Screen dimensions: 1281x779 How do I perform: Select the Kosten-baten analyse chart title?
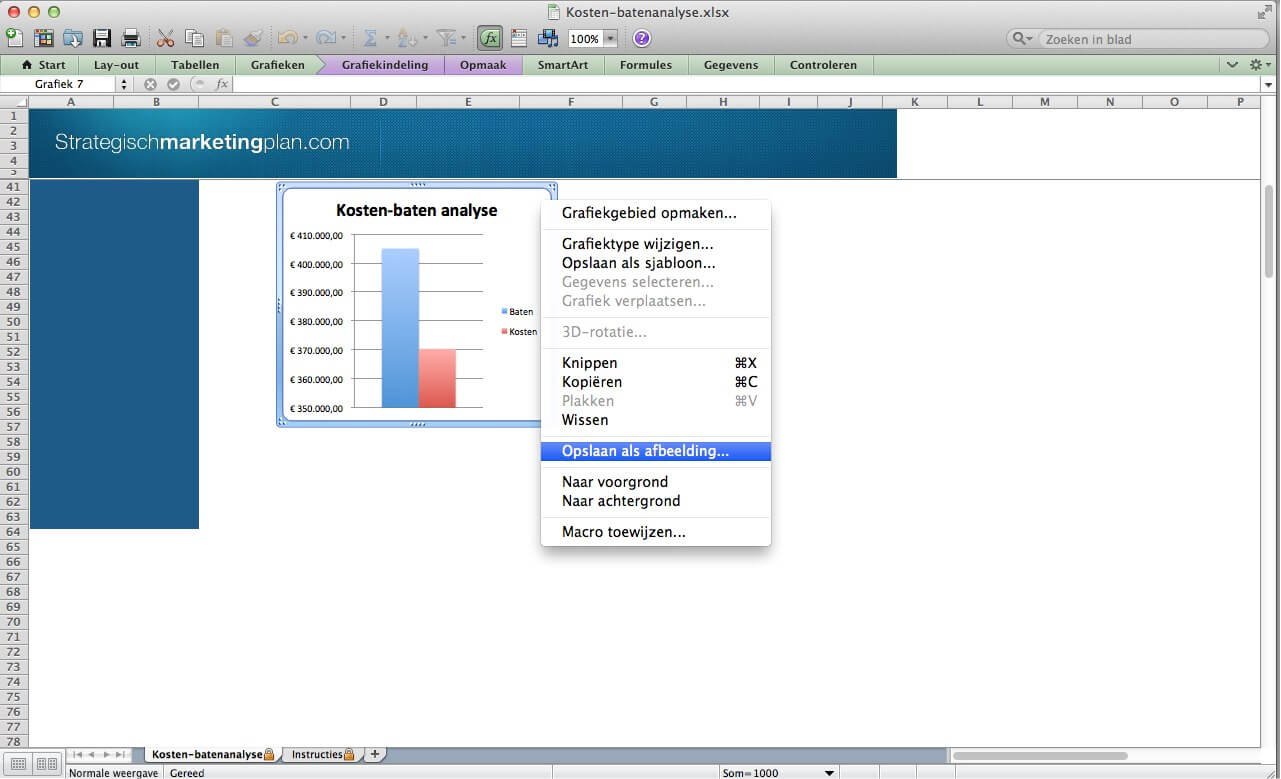point(416,210)
